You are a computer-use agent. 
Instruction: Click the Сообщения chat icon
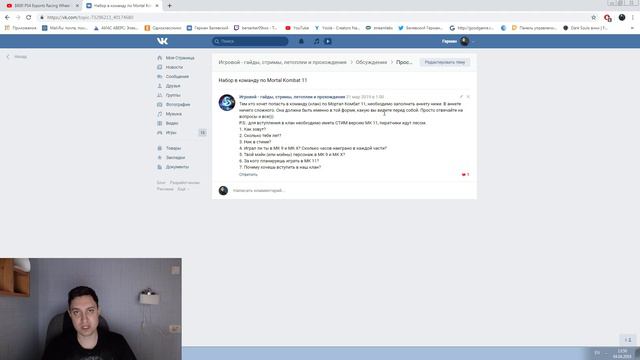pyautogui.click(x=160, y=76)
